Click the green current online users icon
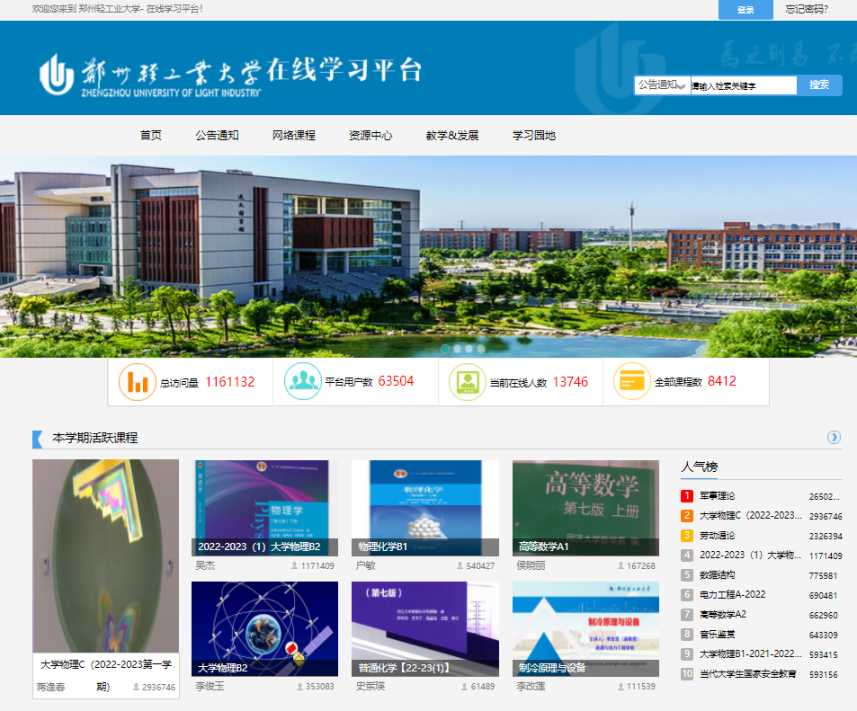857x711 pixels. 467,382
